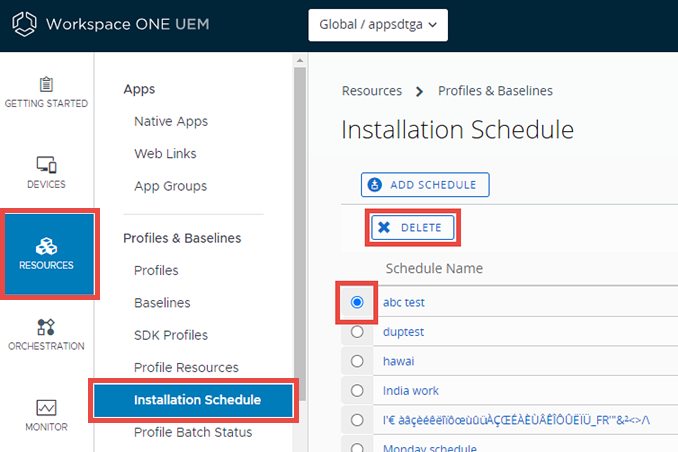The height and width of the screenshot is (452, 678).
Task: Select the India work radio button
Action: pyautogui.click(x=357, y=391)
